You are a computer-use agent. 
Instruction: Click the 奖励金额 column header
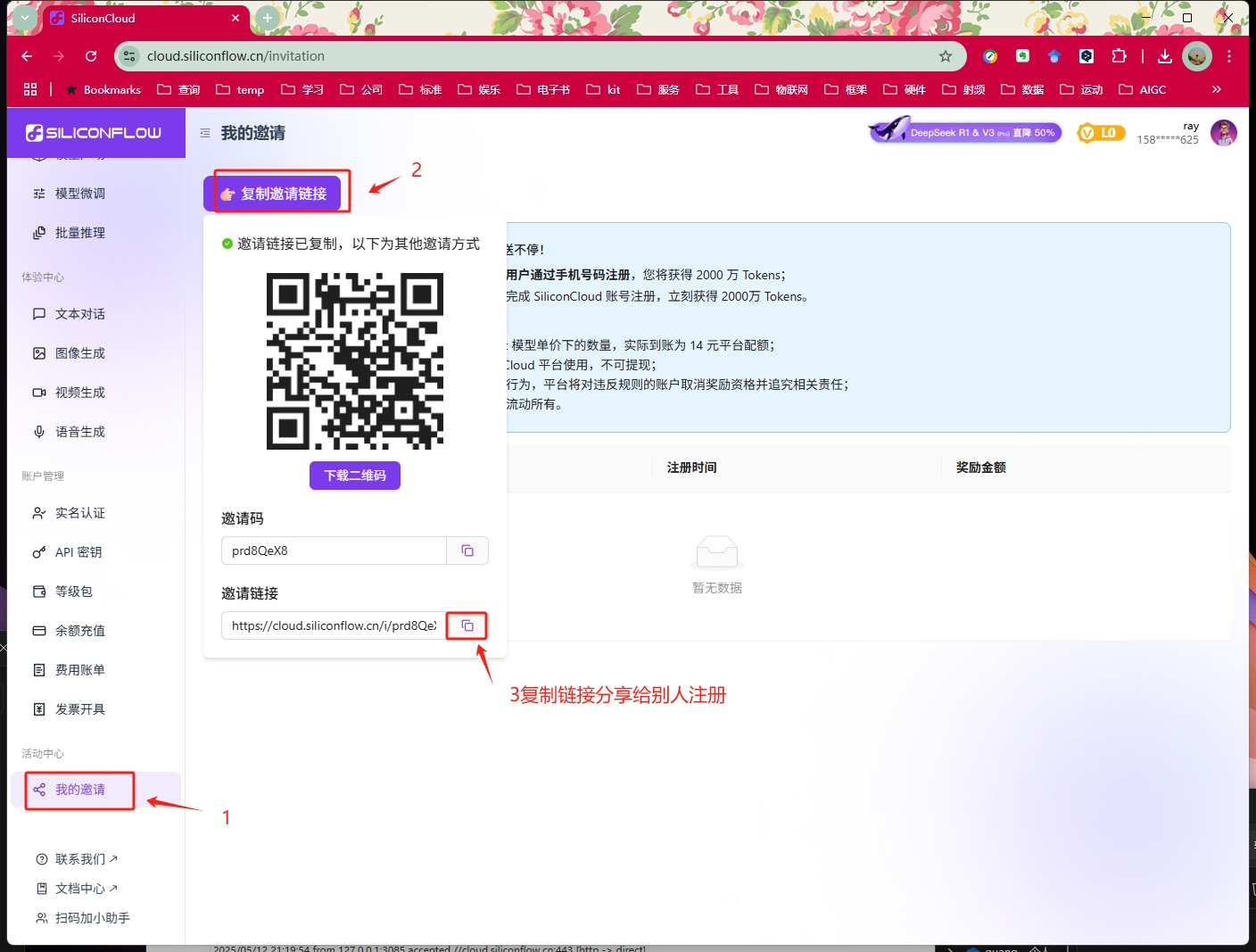(x=981, y=468)
